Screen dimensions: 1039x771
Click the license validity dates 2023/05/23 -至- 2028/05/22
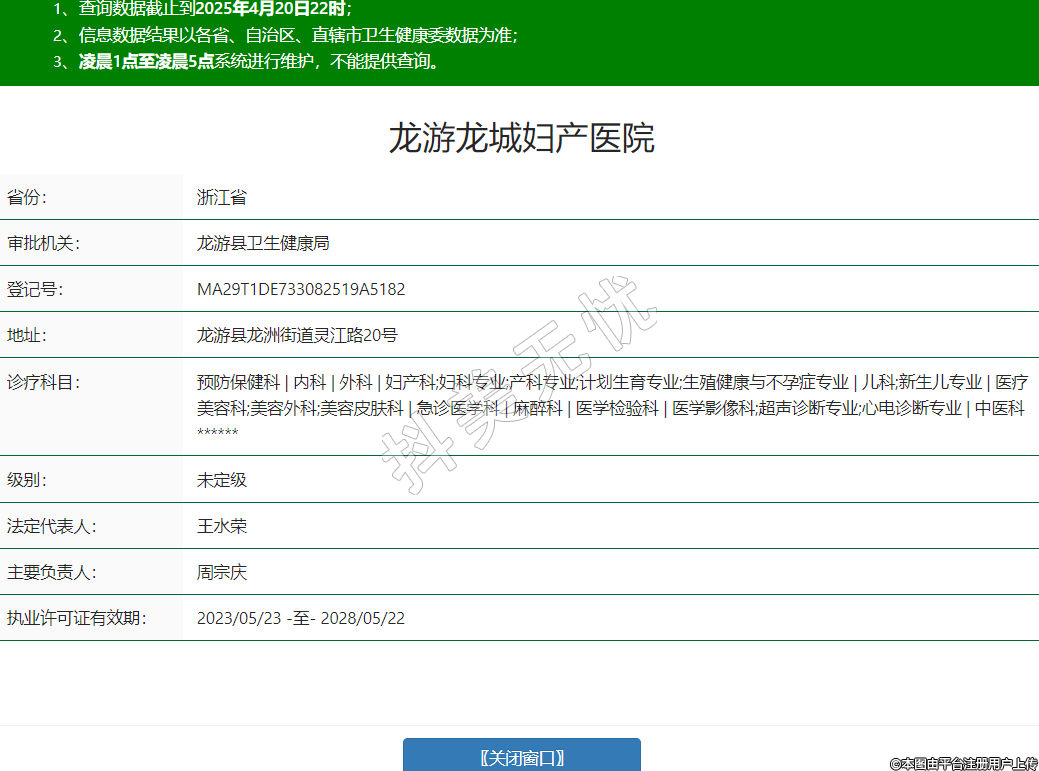tap(301, 618)
